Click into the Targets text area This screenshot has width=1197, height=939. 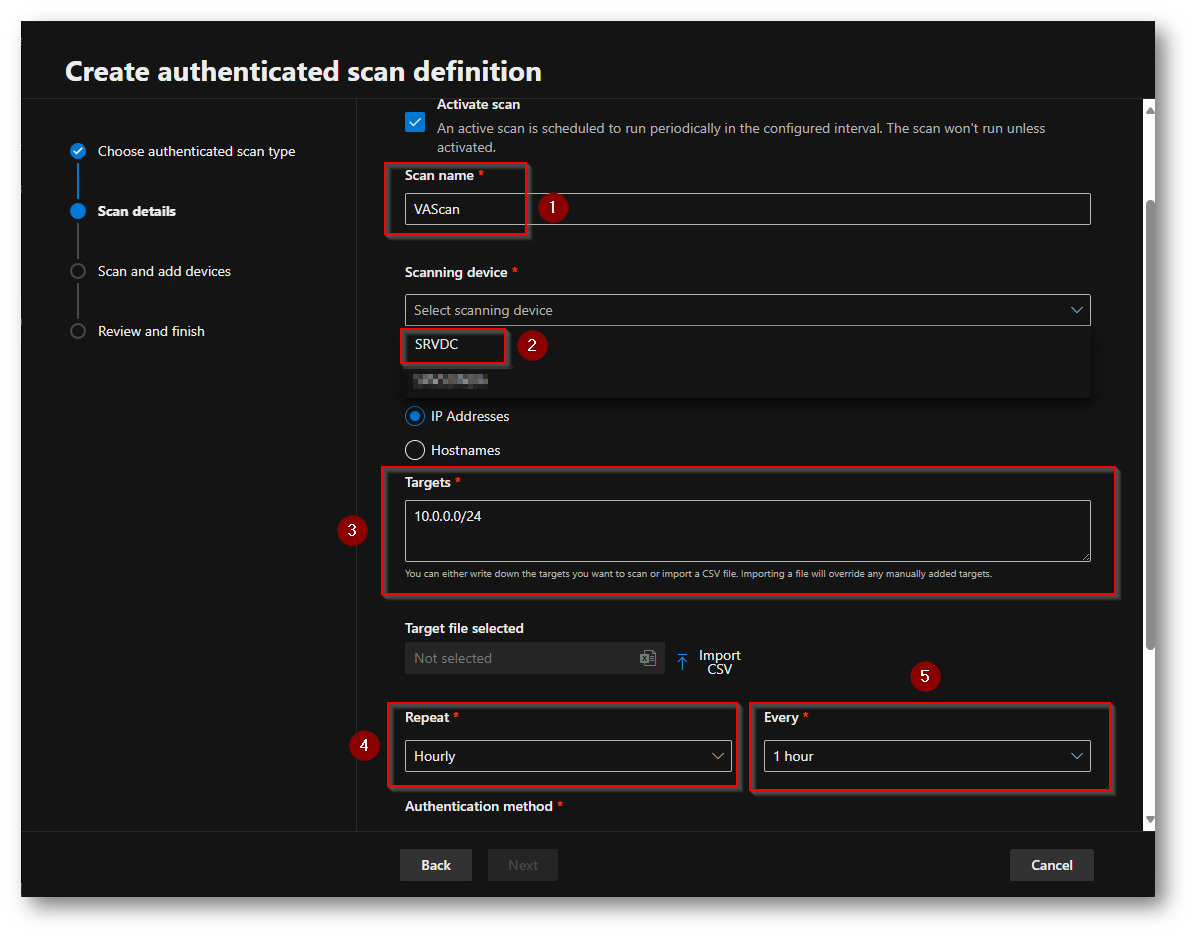coord(747,531)
